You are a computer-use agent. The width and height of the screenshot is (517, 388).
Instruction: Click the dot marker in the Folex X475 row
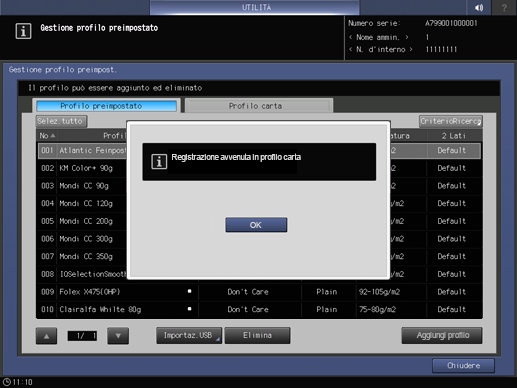pyautogui.click(x=189, y=291)
